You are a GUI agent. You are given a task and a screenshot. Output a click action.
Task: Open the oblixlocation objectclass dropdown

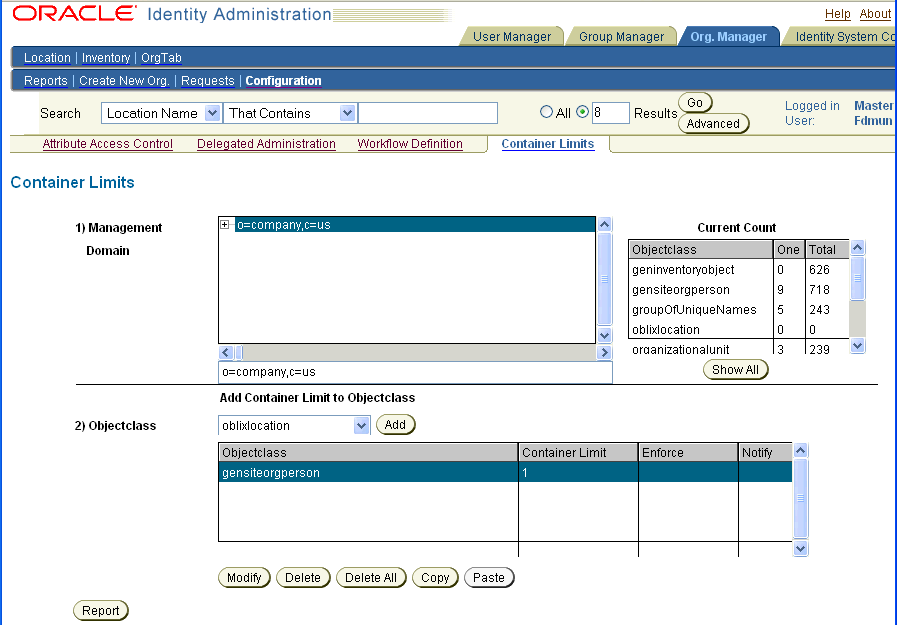pos(361,425)
